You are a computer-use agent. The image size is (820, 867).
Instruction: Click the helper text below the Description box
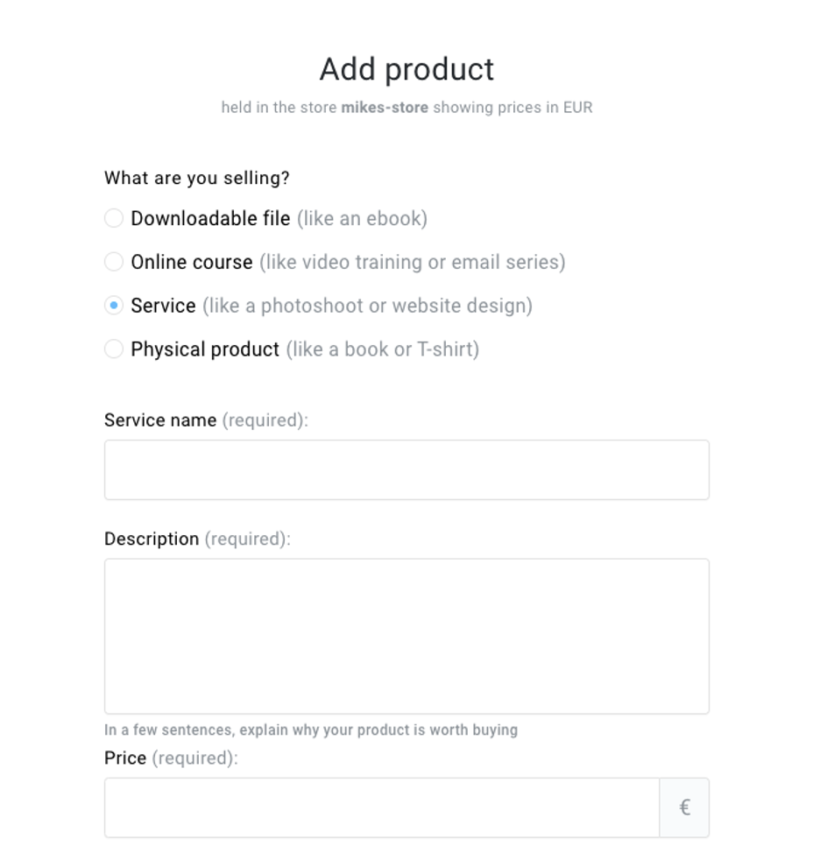(309, 730)
